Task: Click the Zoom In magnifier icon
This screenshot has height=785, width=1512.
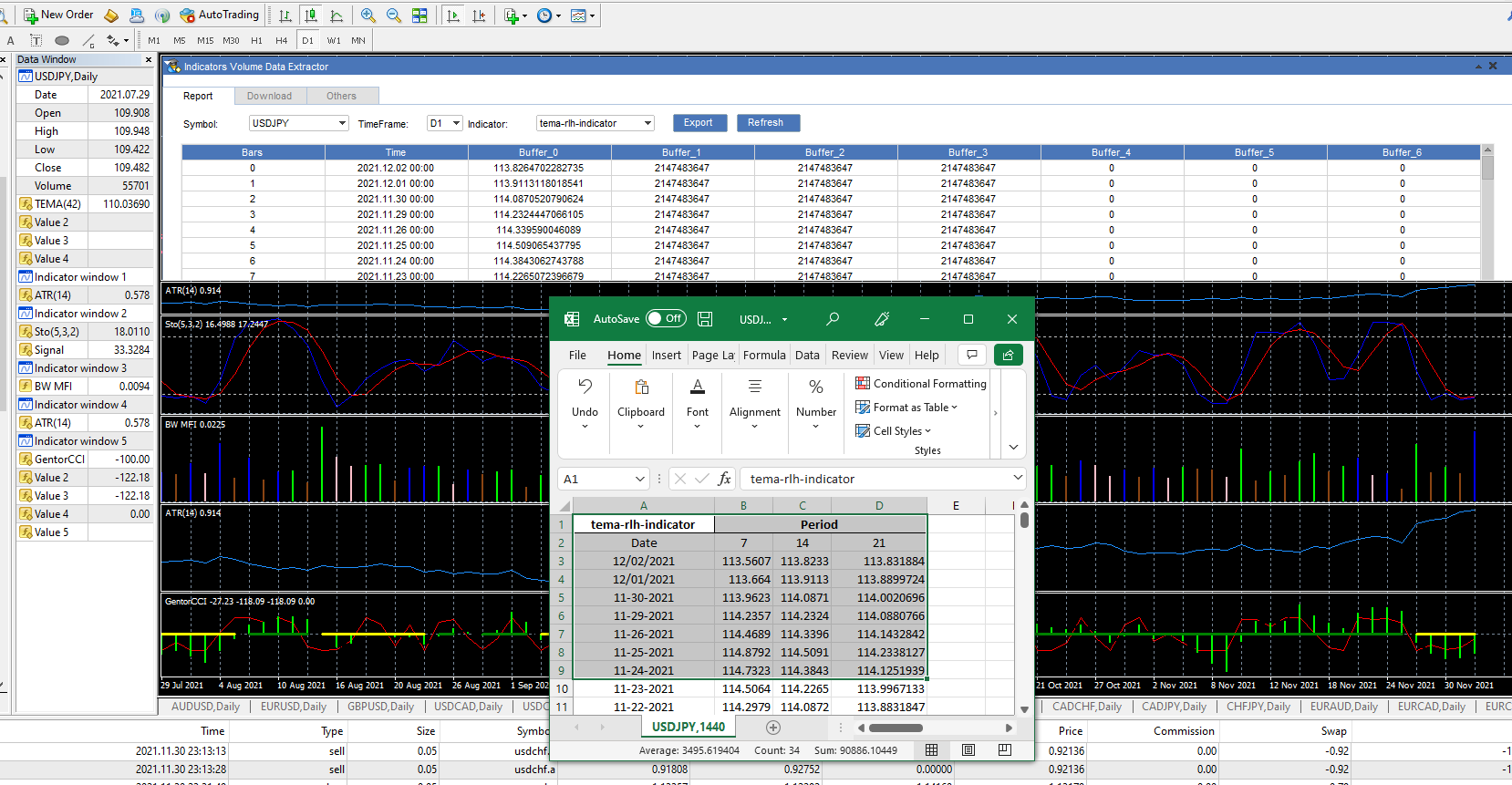Action: coord(368,15)
